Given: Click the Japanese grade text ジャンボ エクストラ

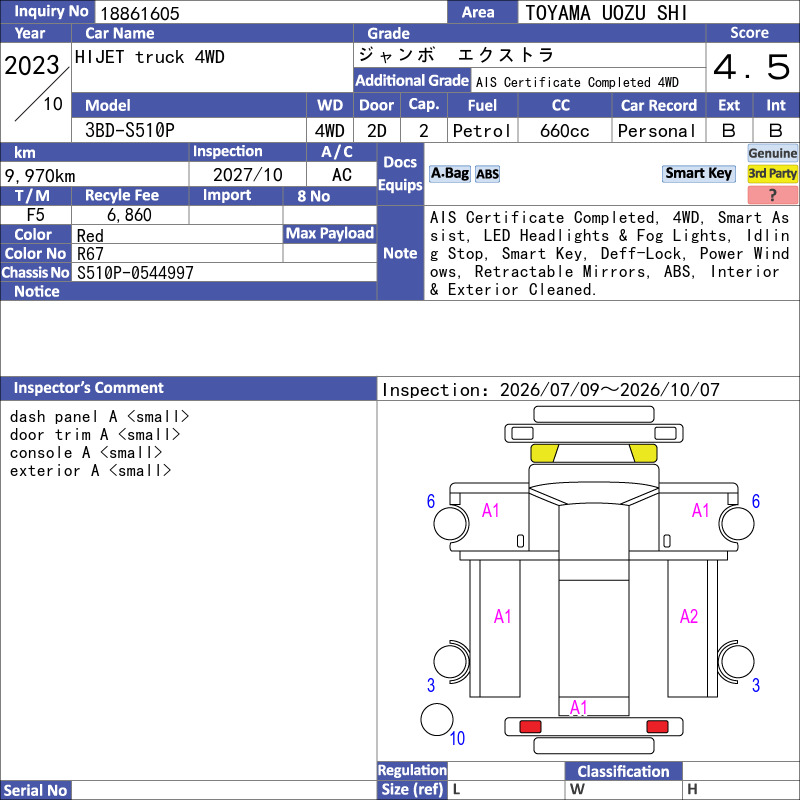Looking at the screenshot, I should pos(456,55).
